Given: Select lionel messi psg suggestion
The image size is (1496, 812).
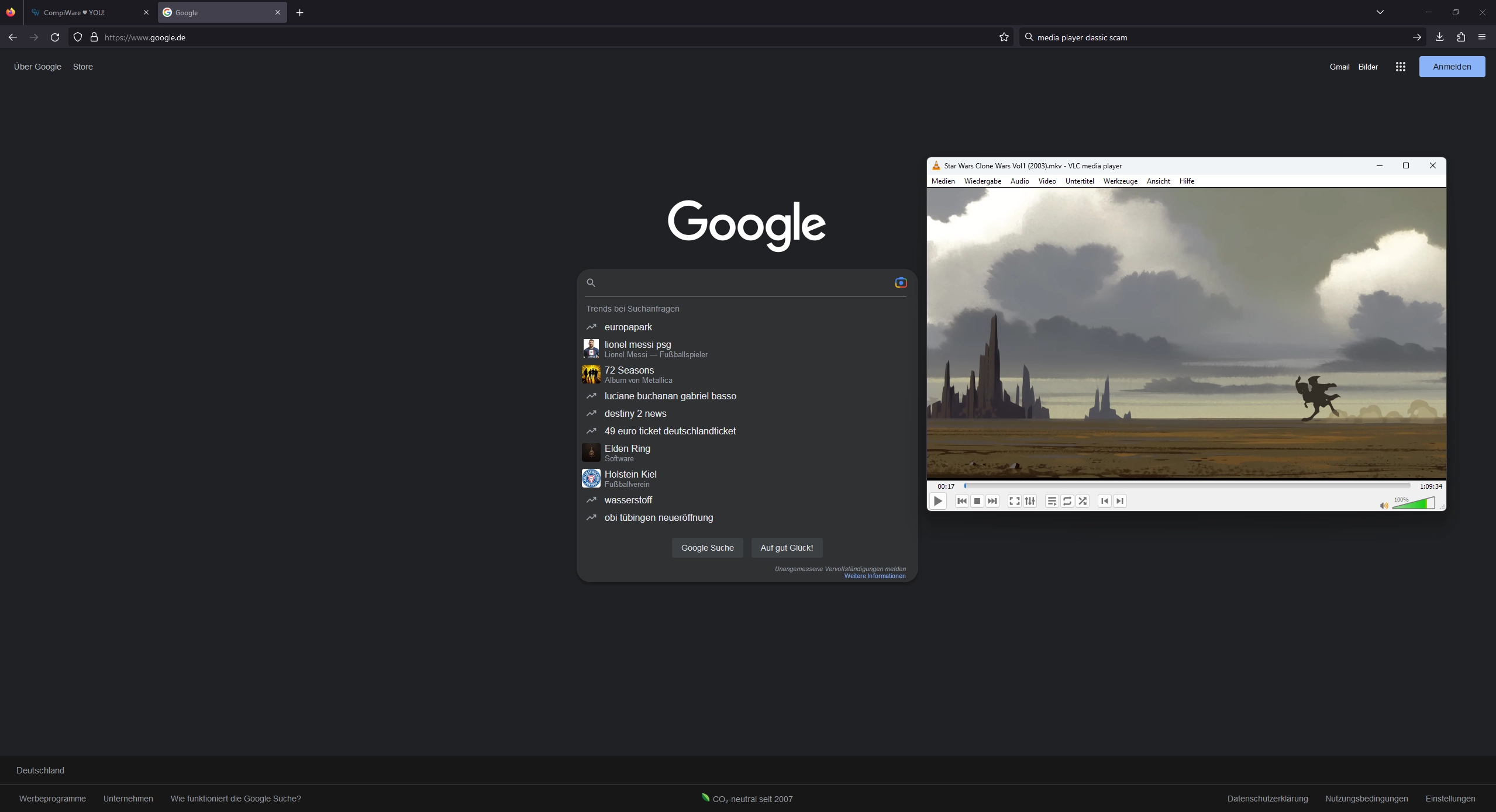Looking at the screenshot, I should coord(746,349).
